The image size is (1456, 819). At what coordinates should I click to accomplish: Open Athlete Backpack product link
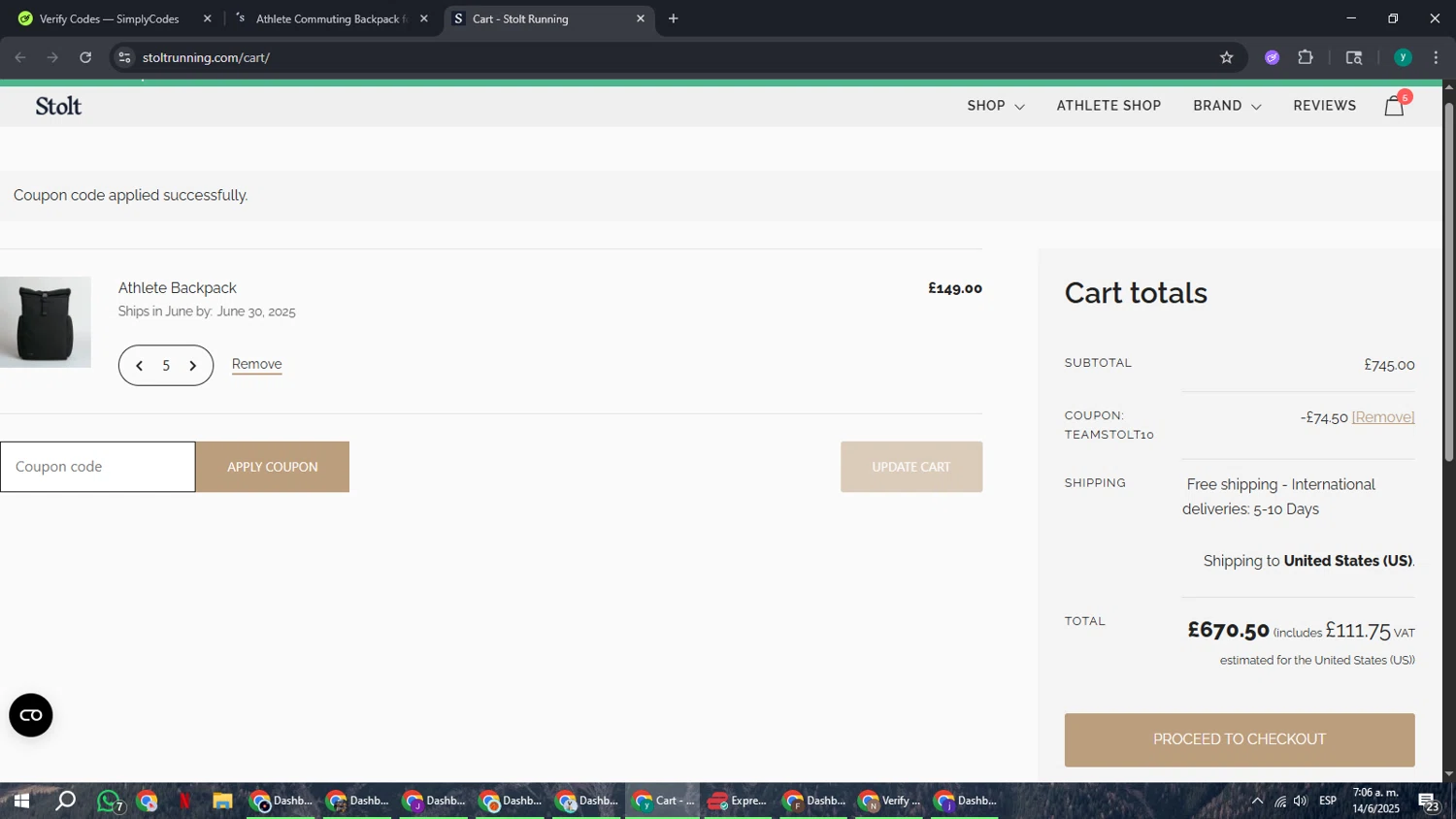178,288
